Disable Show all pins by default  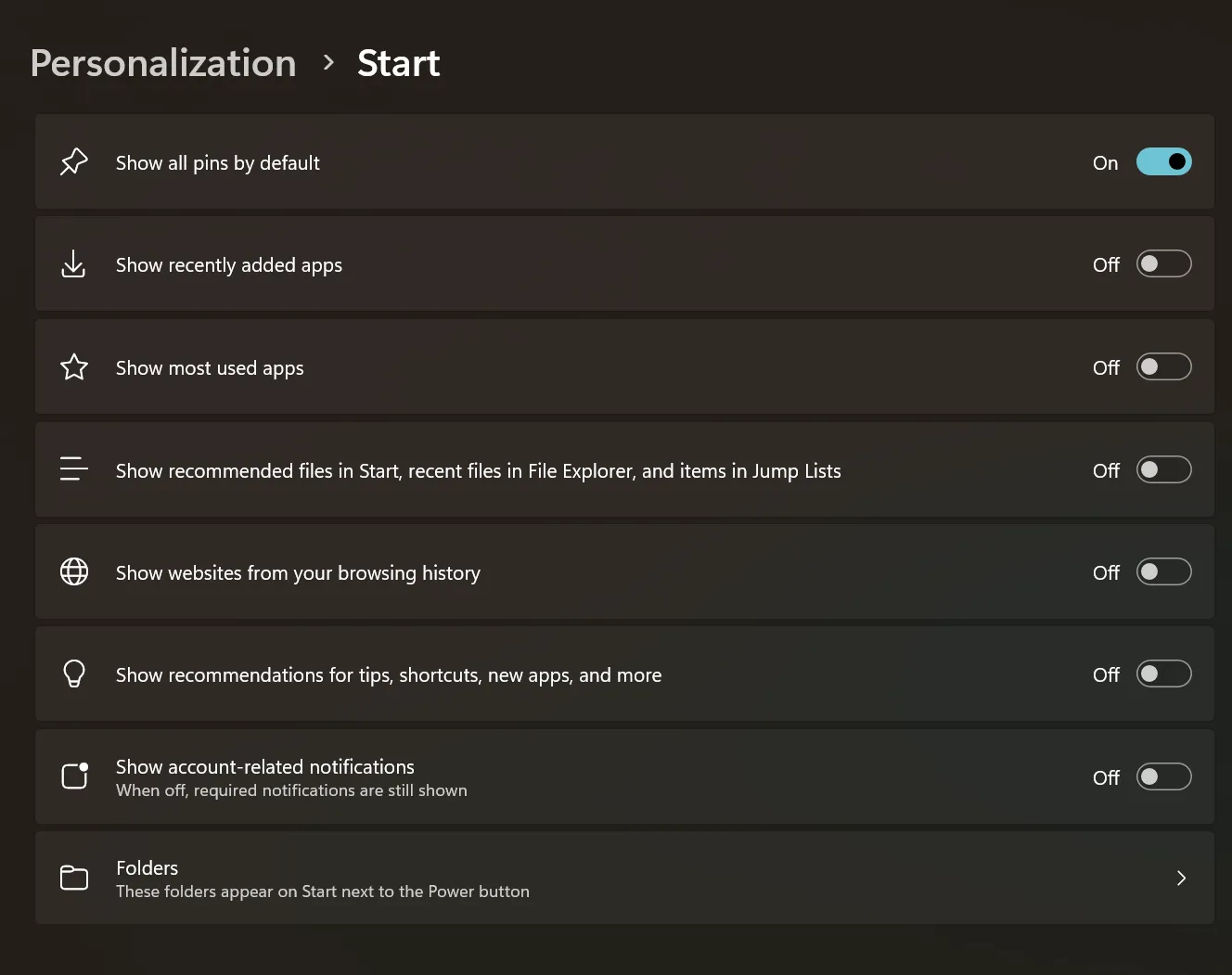click(1163, 161)
